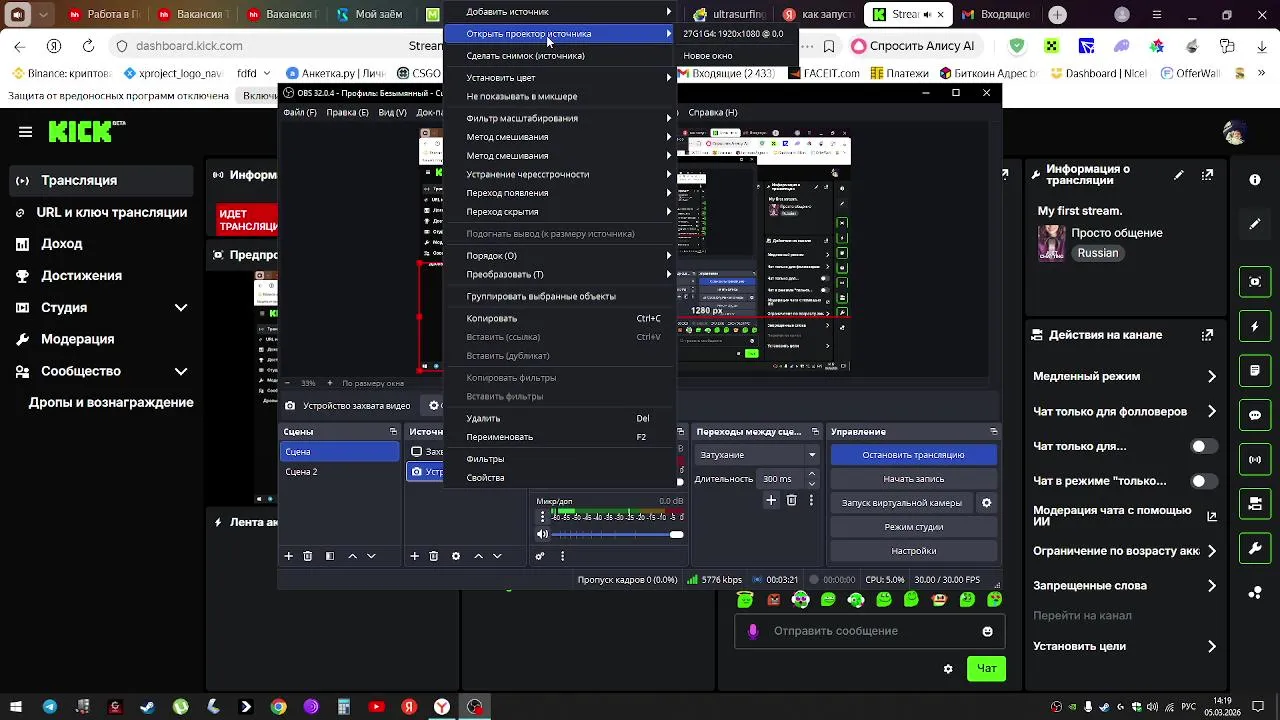Open Свойства from the context menu
This screenshot has width=1280, height=720.
tap(560, 478)
